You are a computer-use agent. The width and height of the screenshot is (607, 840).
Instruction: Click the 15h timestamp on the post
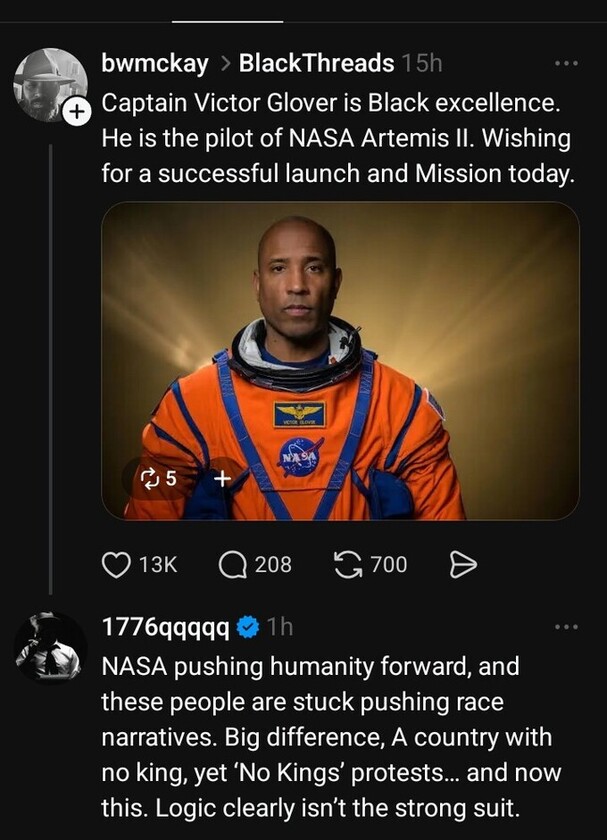(421, 64)
